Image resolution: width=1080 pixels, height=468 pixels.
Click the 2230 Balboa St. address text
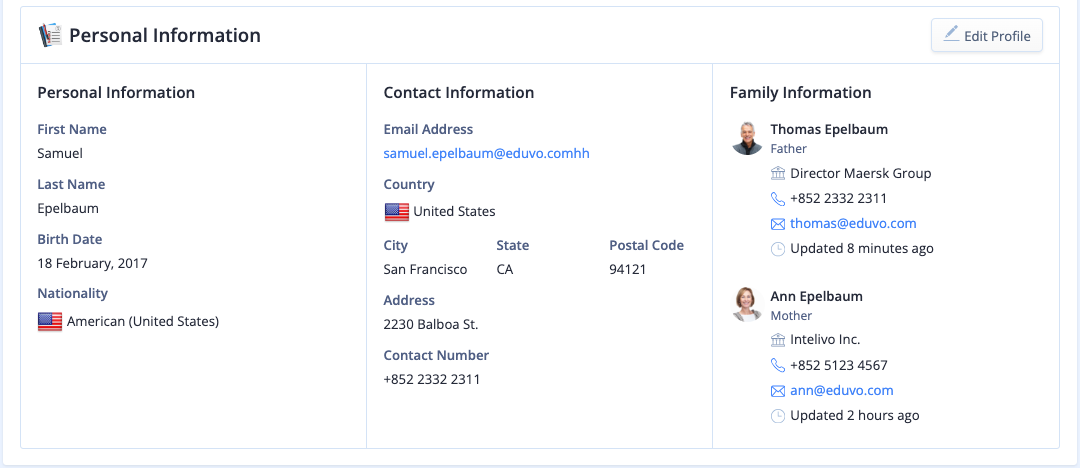(x=430, y=324)
